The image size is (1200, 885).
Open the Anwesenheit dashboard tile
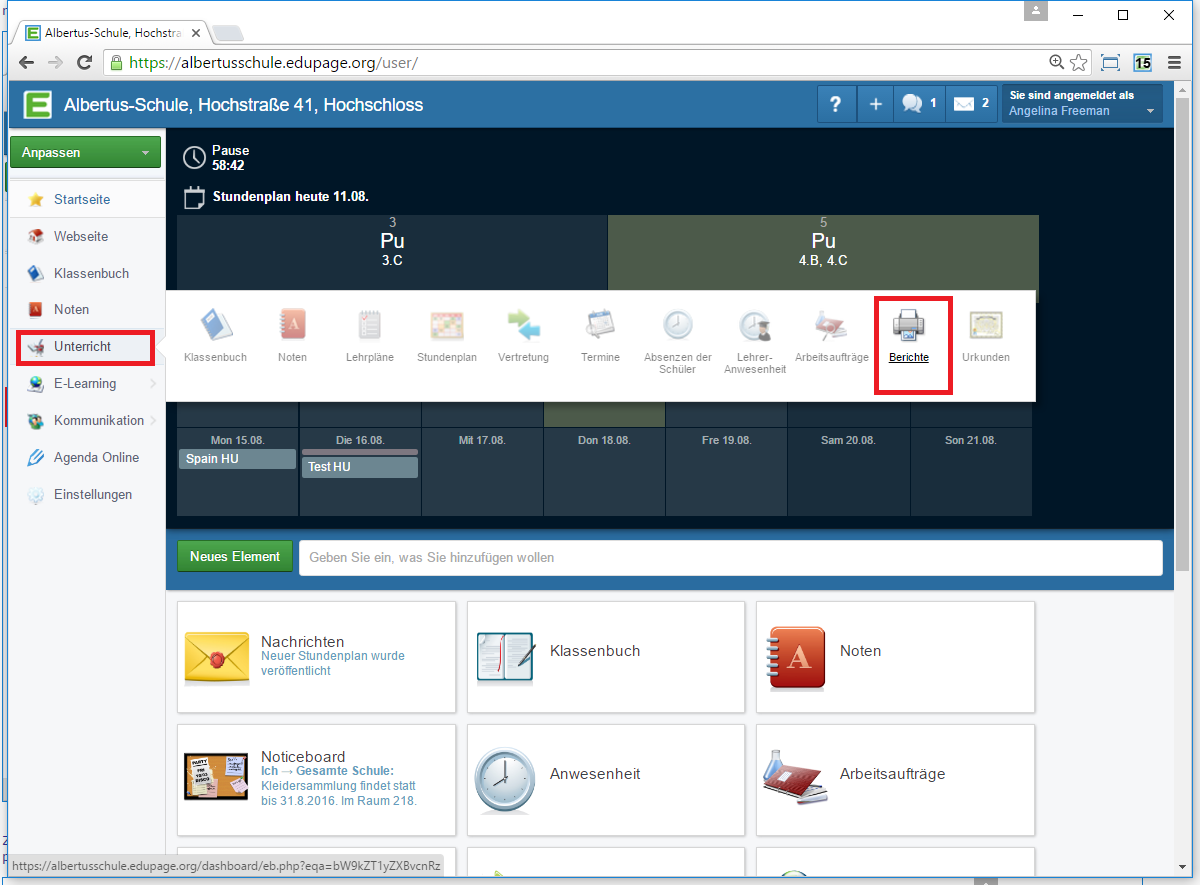(x=606, y=780)
